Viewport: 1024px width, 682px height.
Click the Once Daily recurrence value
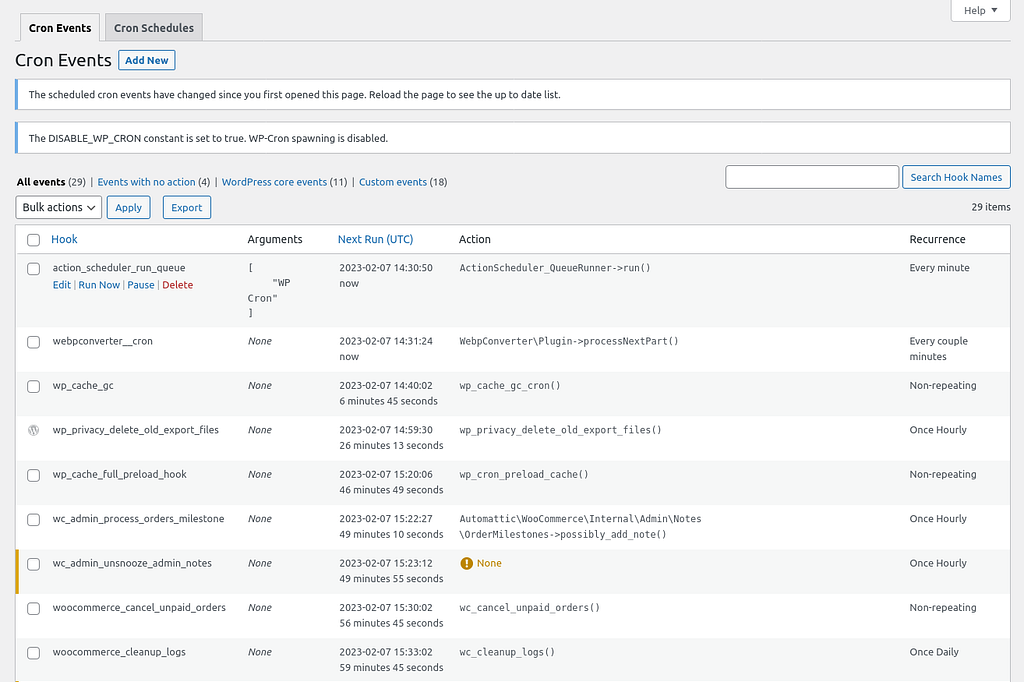pyautogui.click(x=934, y=652)
